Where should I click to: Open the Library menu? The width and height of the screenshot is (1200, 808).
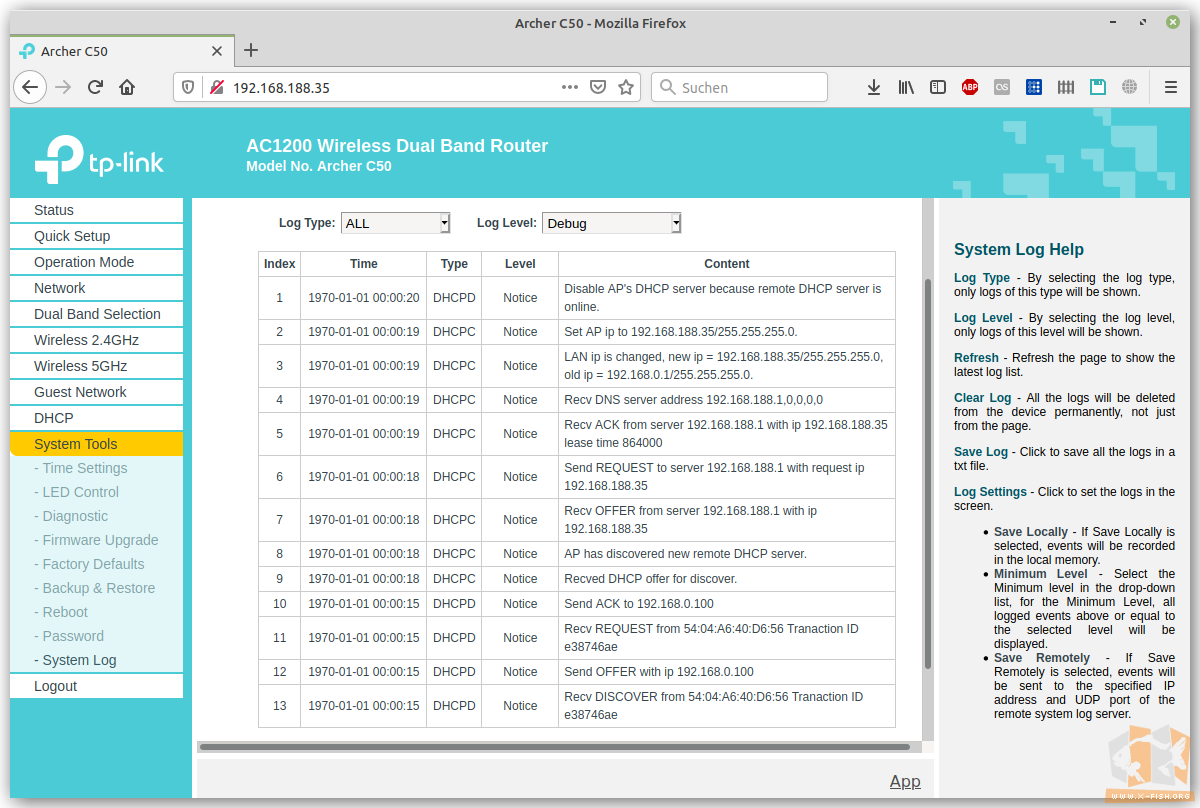coord(906,87)
